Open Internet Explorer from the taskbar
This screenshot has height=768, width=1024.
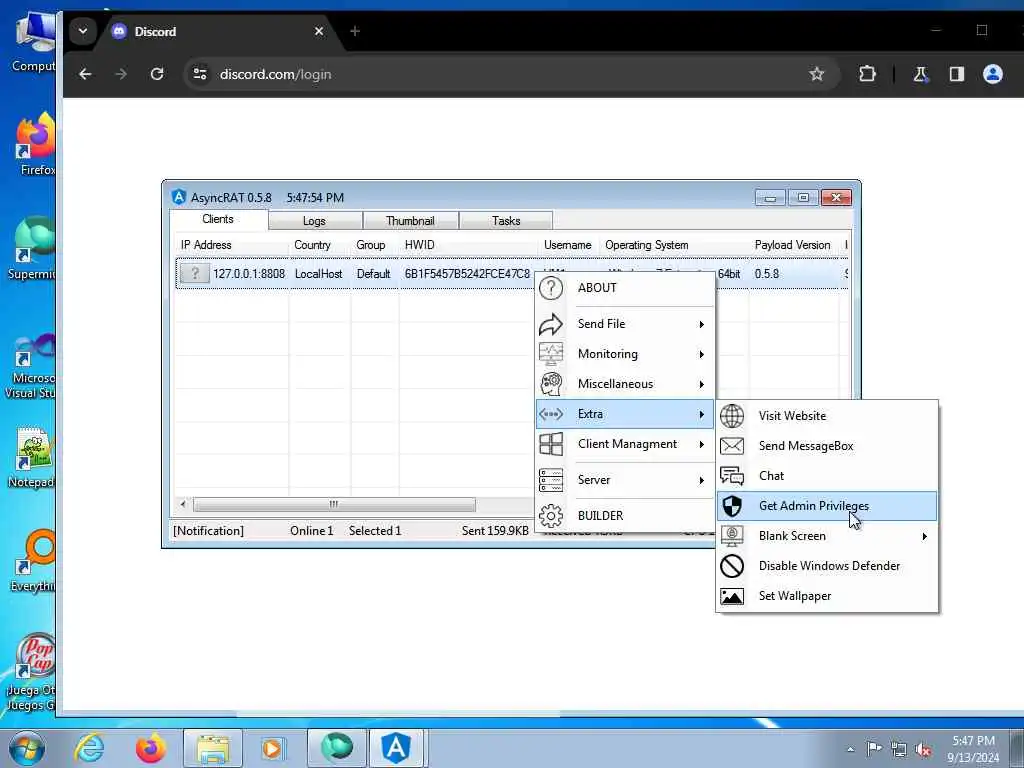(89, 748)
